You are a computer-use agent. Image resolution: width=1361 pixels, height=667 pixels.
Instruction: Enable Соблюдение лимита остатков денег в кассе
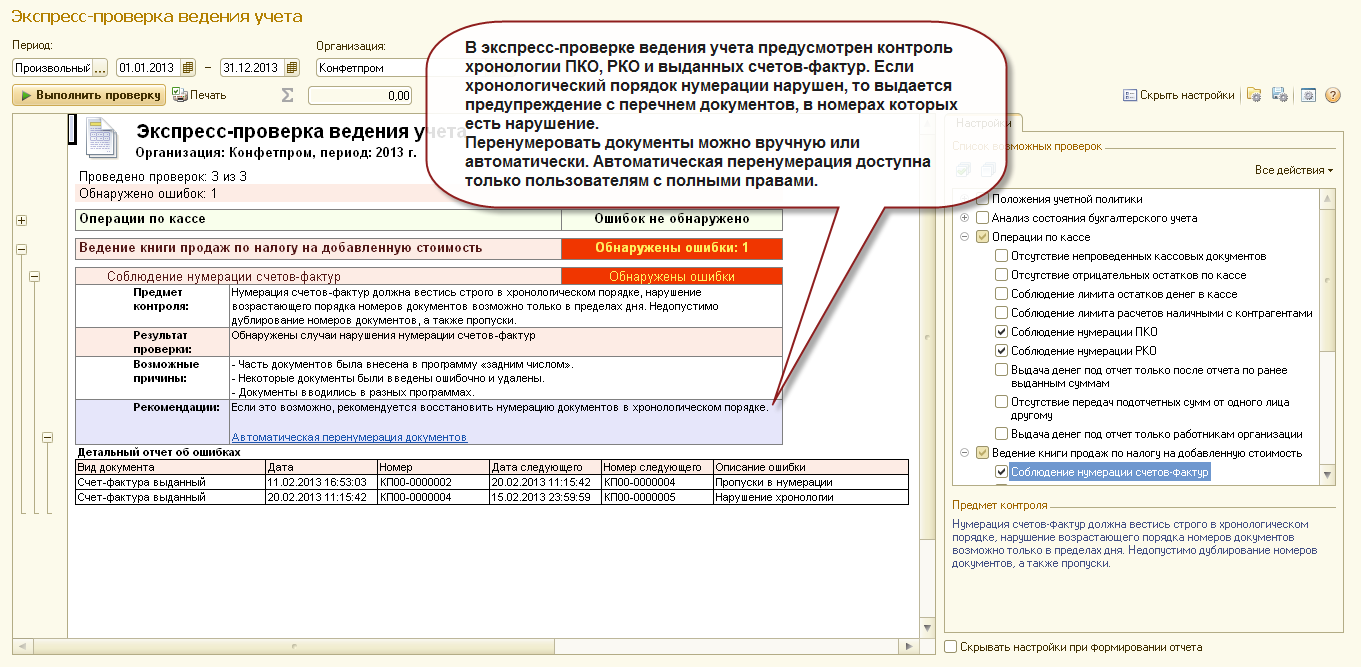pyautogui.click(x=1001, y=294)
